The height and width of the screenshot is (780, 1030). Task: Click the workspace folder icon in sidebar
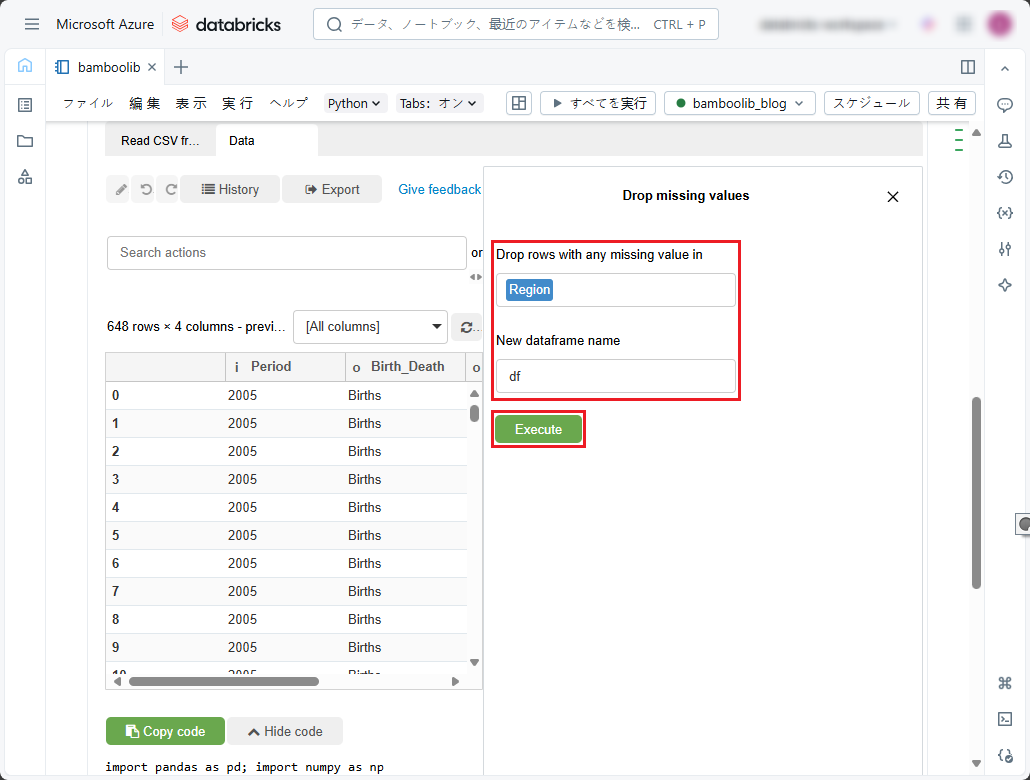[x=25, y=141]
